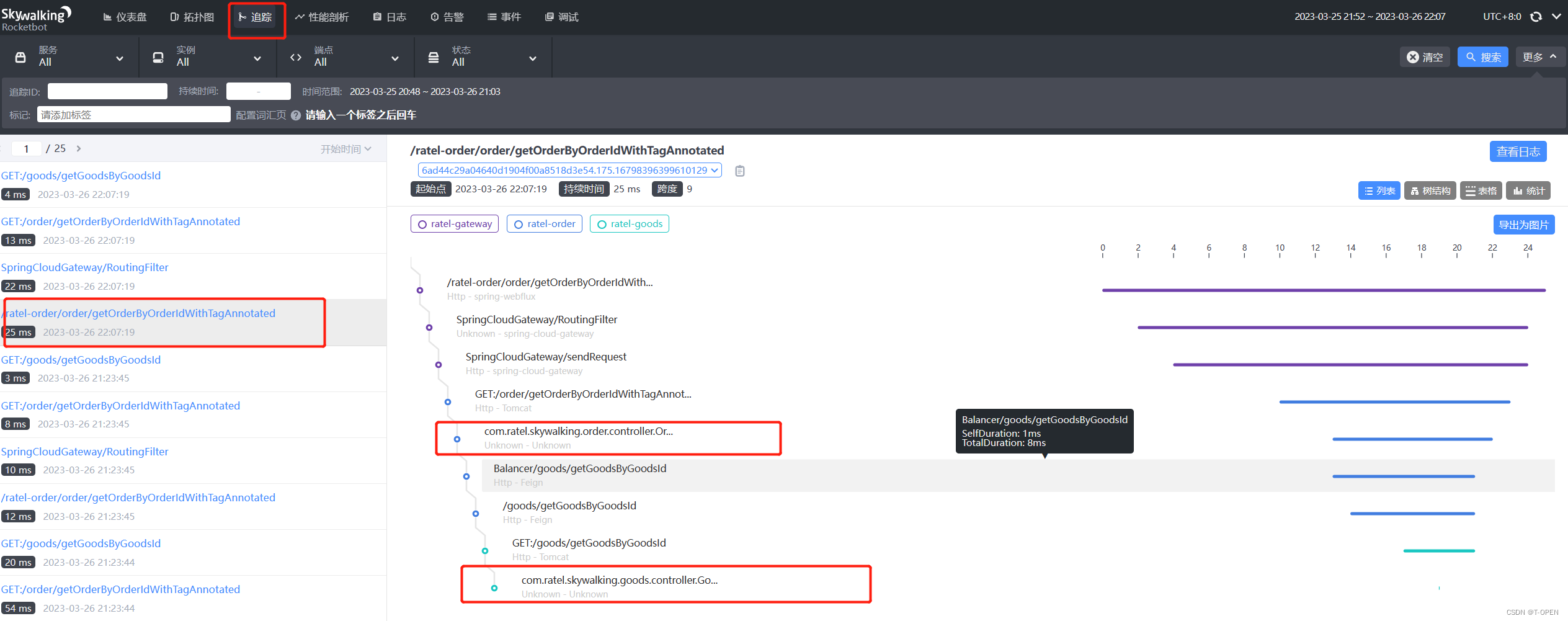
Task: Open the time range picker in header
Action: coord(1370,17)
